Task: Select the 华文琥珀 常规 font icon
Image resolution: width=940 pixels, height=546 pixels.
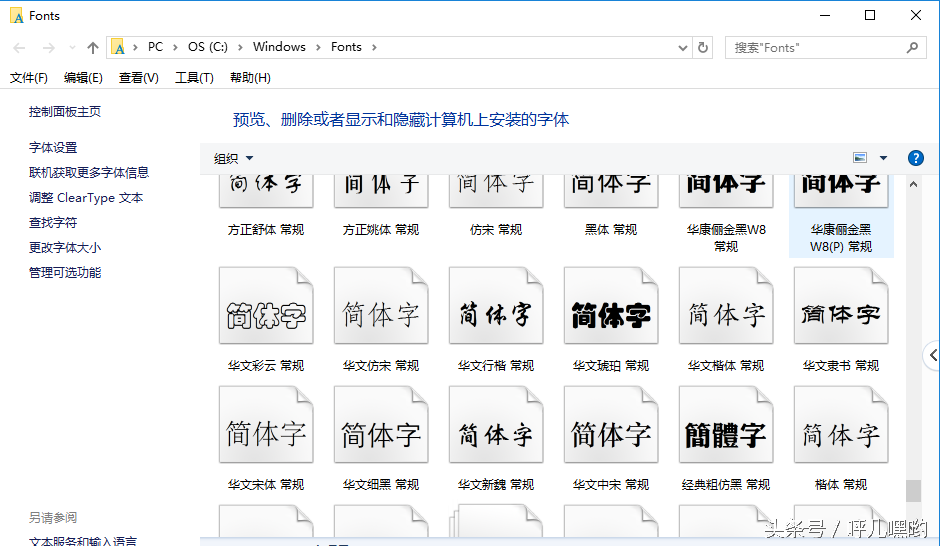Action: click(x=611, y=306)
